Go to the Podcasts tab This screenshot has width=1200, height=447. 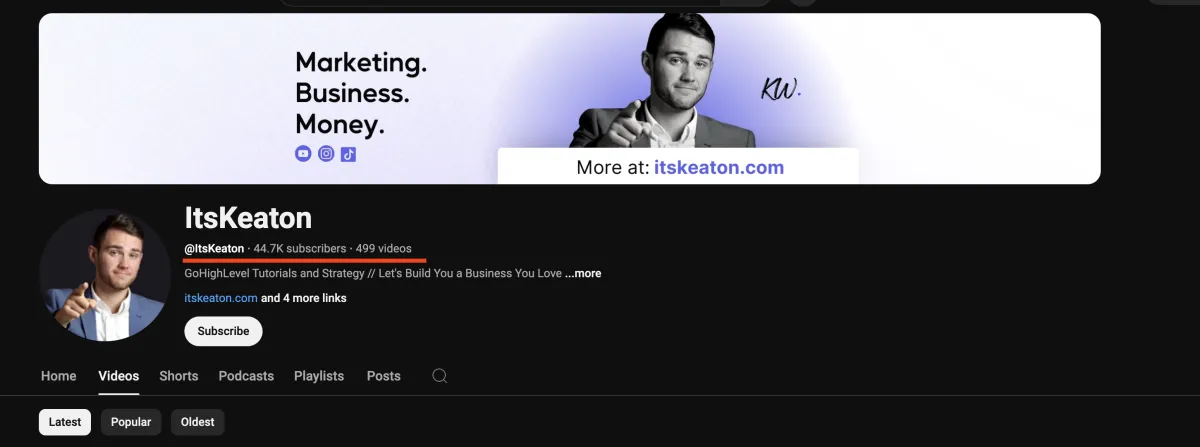[246, 376]
